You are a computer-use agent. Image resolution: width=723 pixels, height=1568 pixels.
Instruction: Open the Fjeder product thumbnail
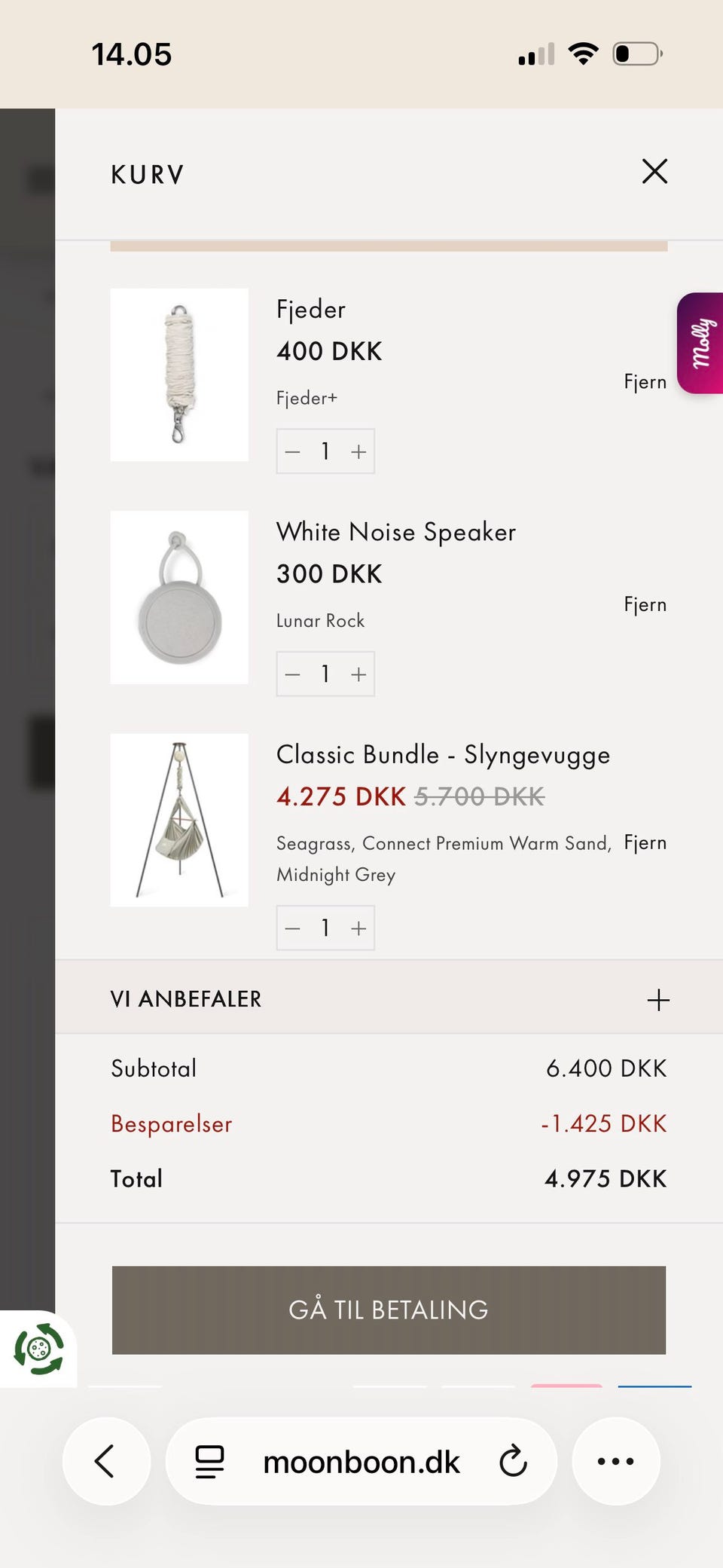pos(178,374)
